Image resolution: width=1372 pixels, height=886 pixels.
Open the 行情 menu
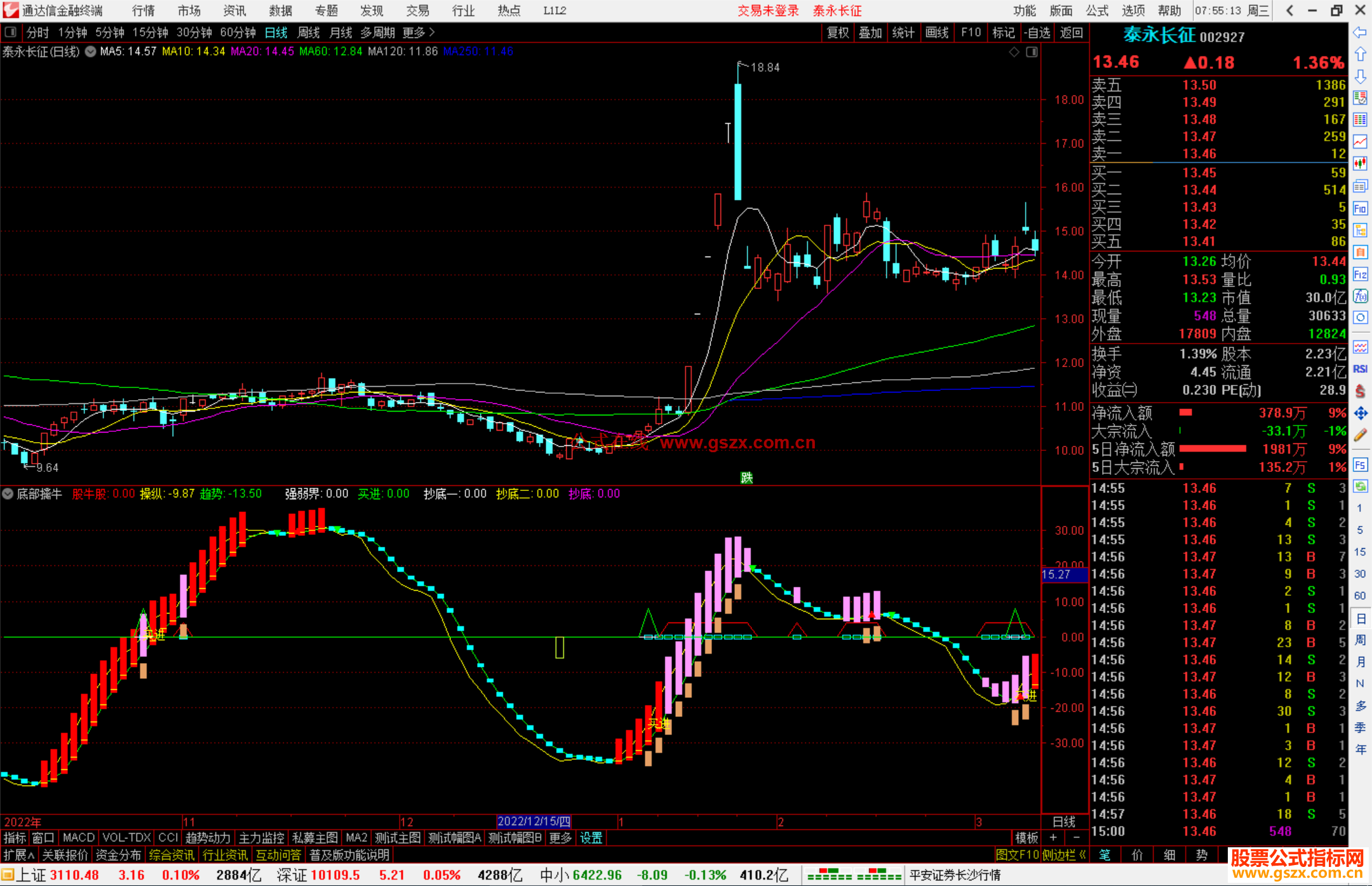tap(144, 11)
